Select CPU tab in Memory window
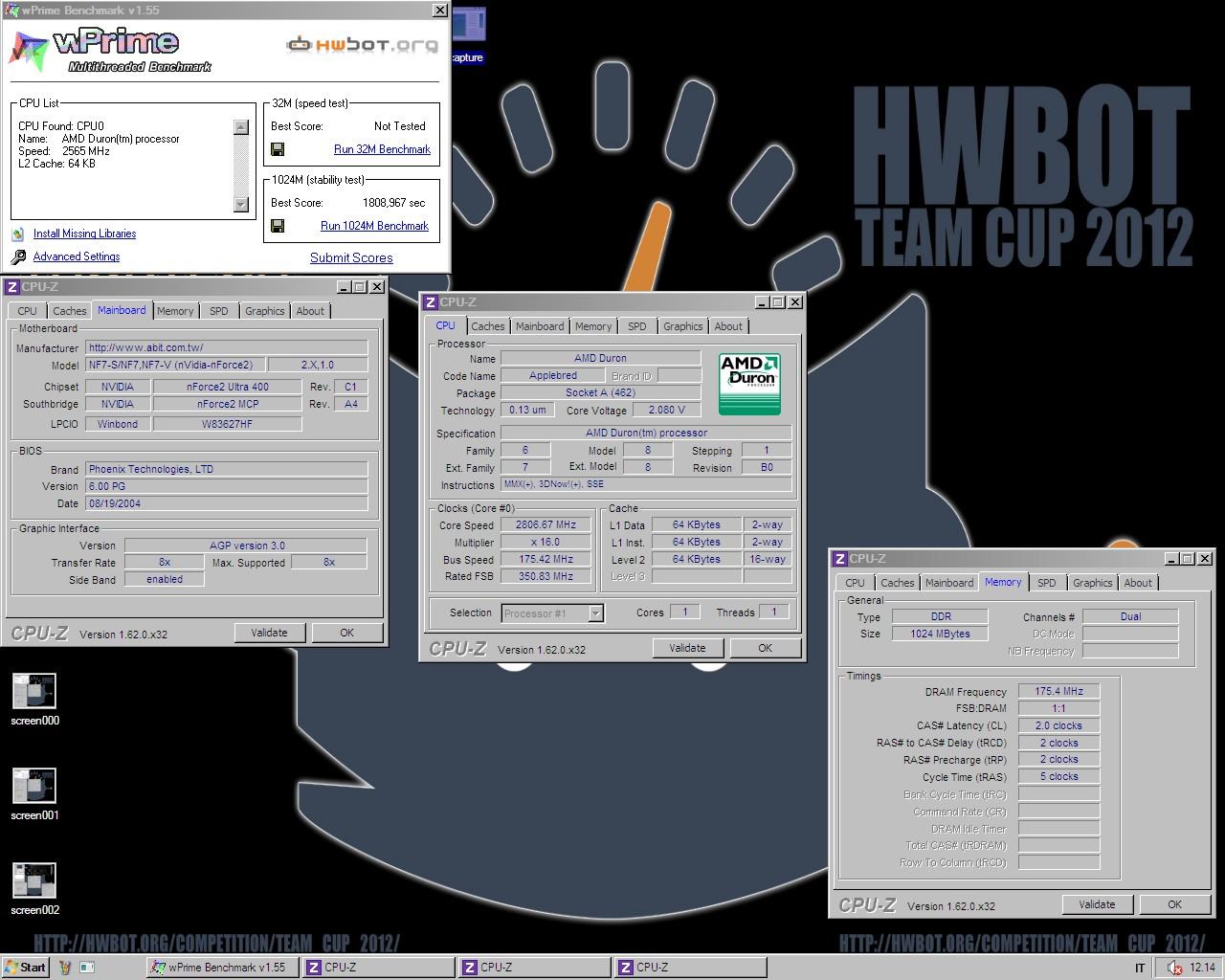Image resolution: width=1225 pixels, height=980 pixels. coord(855,583)
